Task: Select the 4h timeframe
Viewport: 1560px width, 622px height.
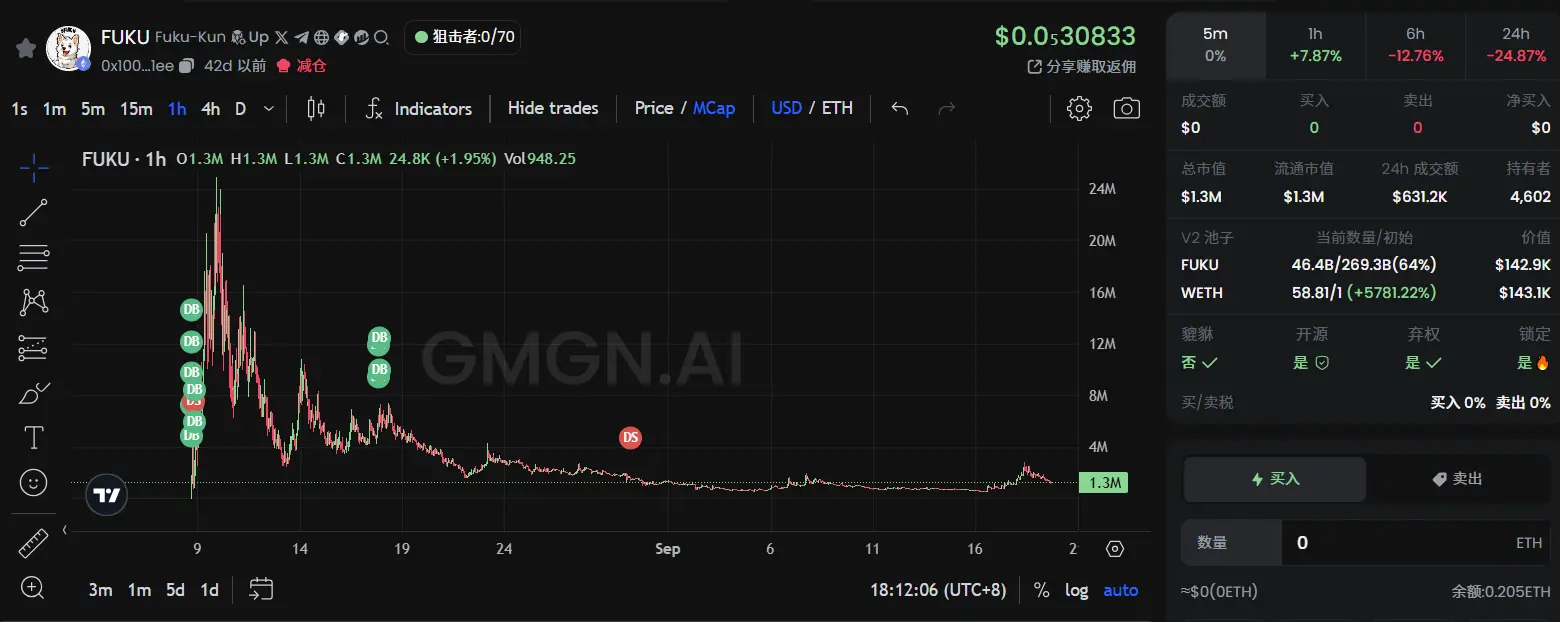Action: pos(210,109)
